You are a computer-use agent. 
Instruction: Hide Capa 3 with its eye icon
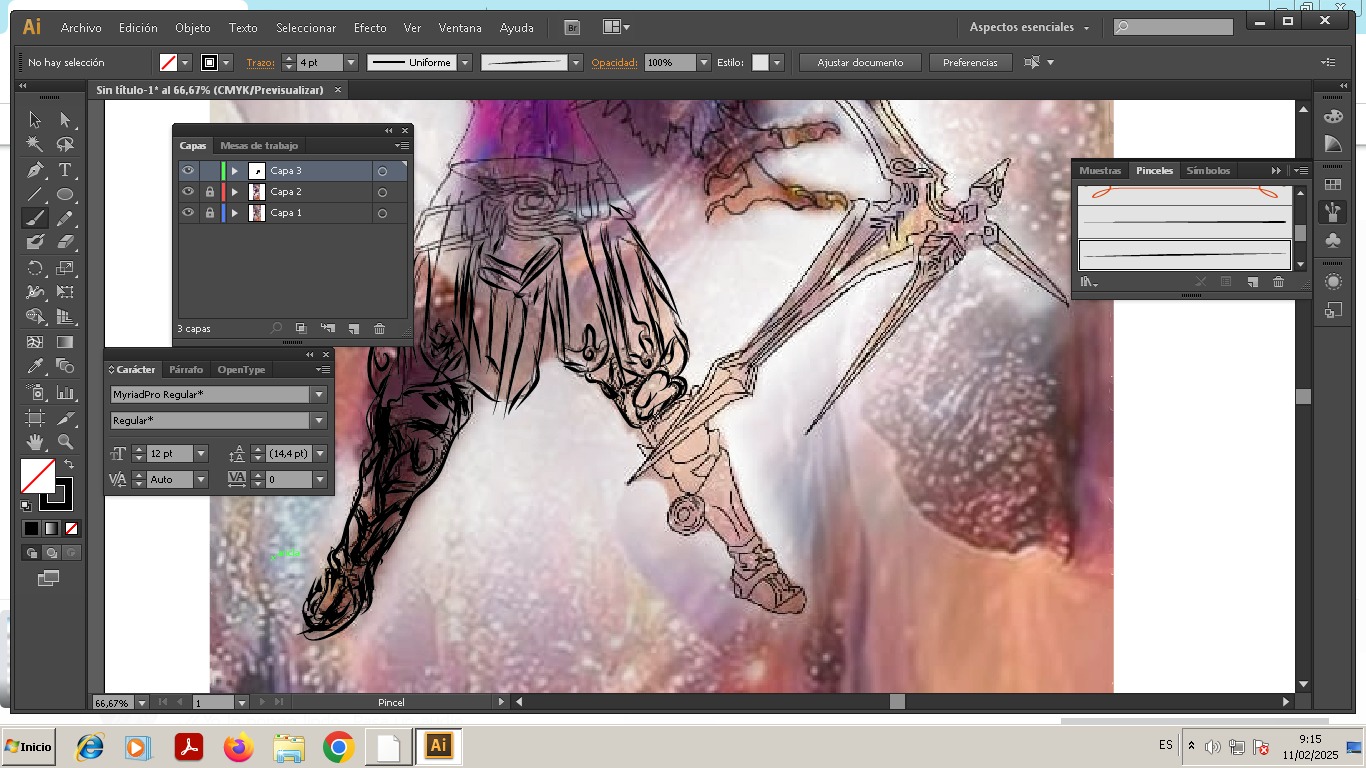pyautogui.click(x=187, y=171)
